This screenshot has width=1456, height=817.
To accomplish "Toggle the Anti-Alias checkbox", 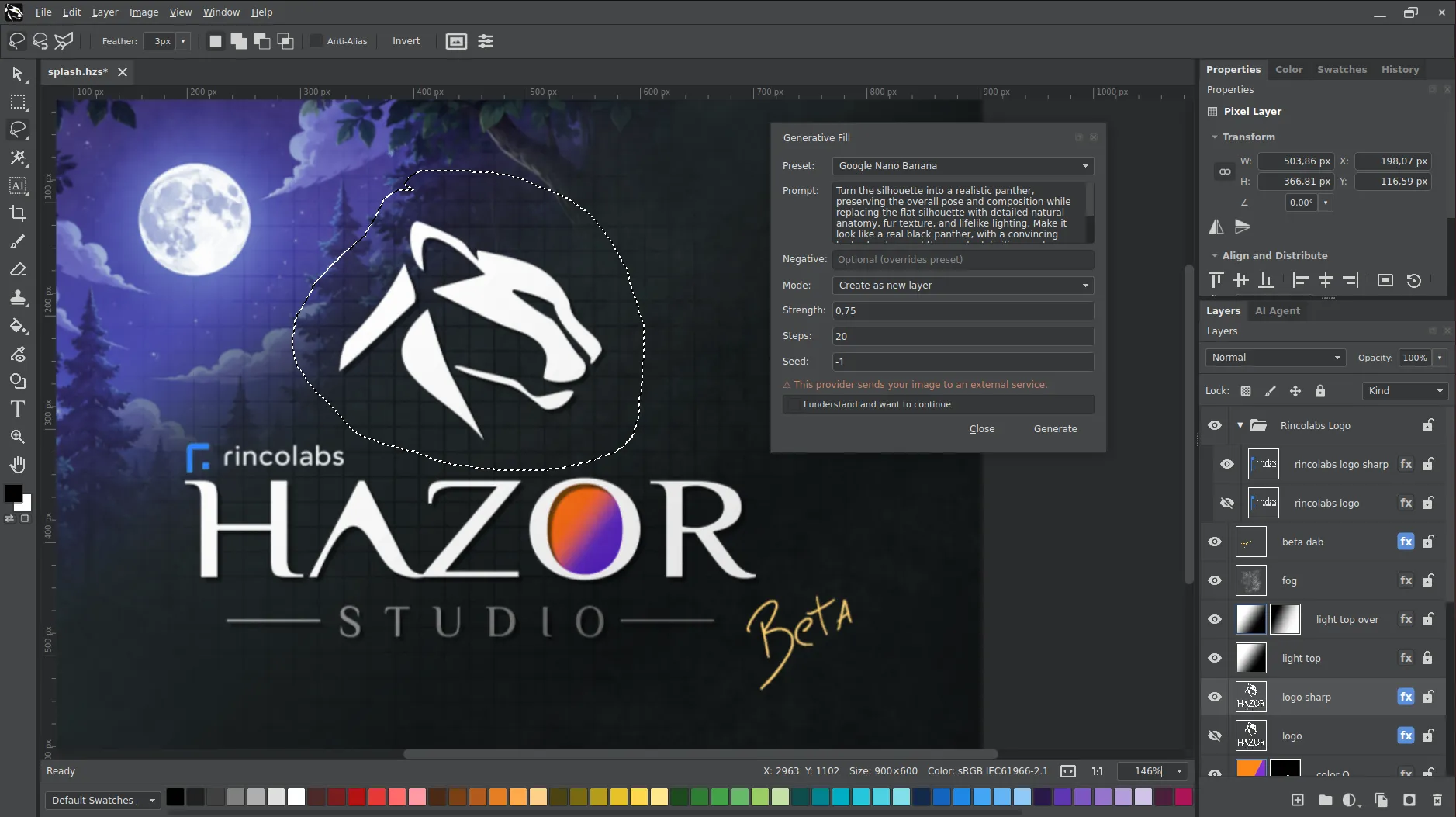I will pos(316,41).
